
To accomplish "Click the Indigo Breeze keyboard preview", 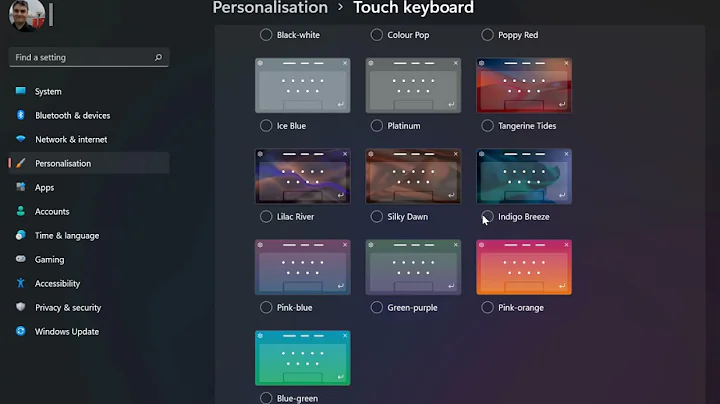I will pos(524,176).
